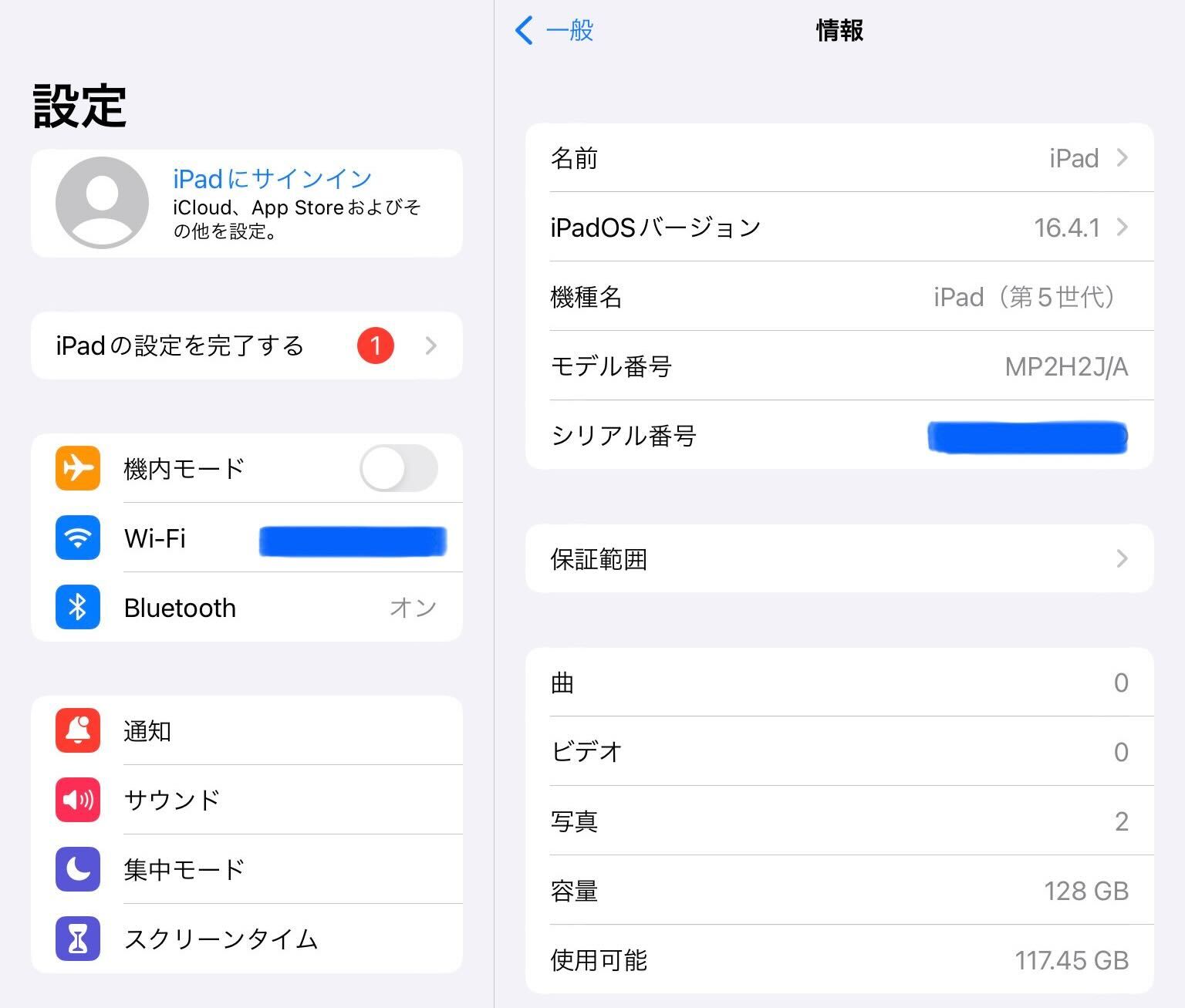The image size is (1185, 1008).
Task: Tap the iCloud、App Store description text
Action: pos(297,219)
